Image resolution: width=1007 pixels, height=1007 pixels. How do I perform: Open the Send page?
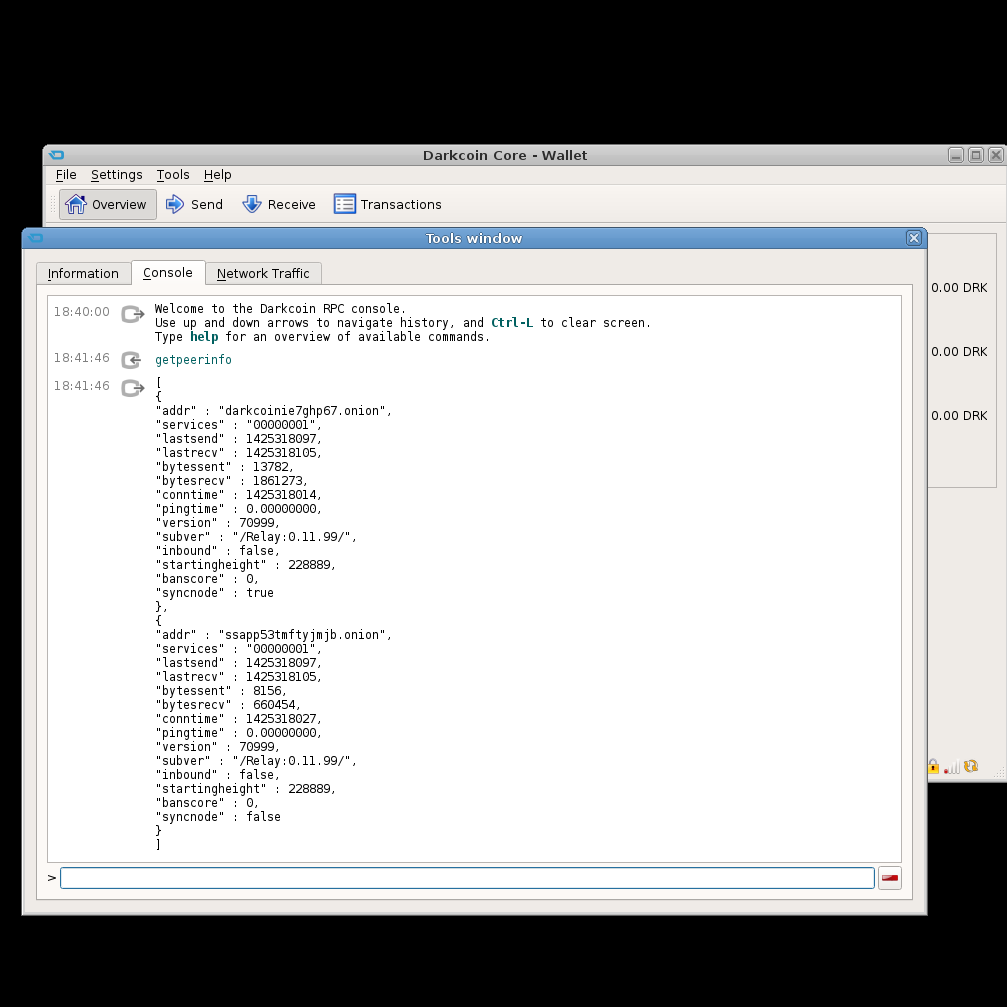(x=194, y=204)
